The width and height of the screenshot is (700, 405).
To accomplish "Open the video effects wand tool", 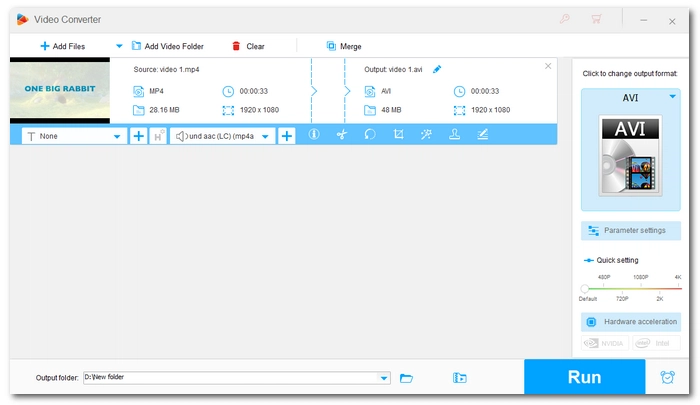I will pyautogui.click(x=426, y=135).
